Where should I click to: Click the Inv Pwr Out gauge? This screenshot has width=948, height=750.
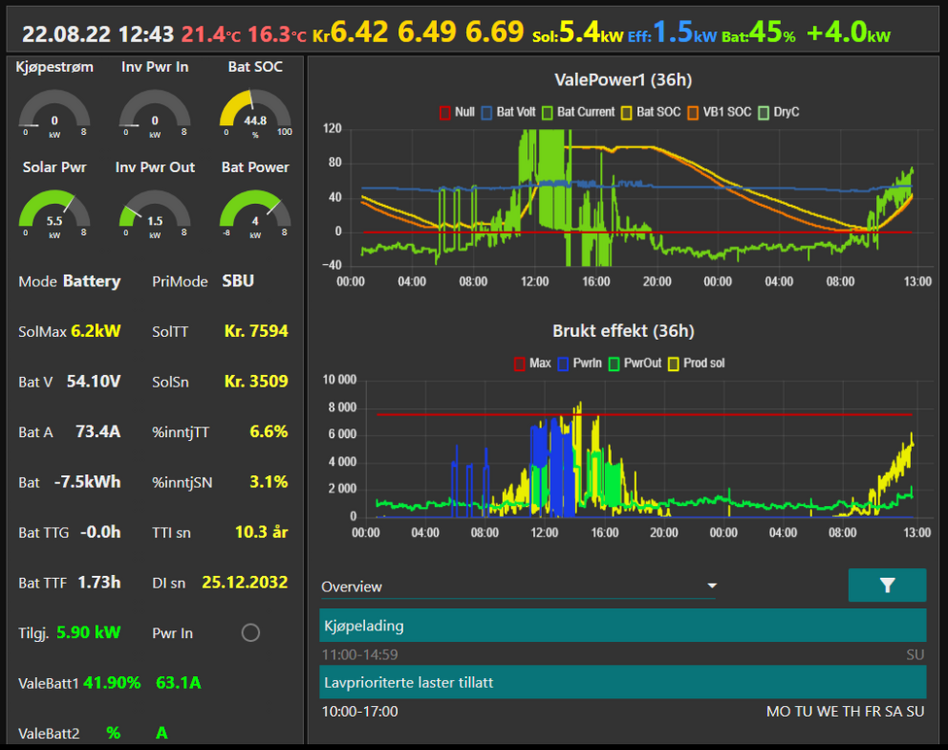coord(155,212)
